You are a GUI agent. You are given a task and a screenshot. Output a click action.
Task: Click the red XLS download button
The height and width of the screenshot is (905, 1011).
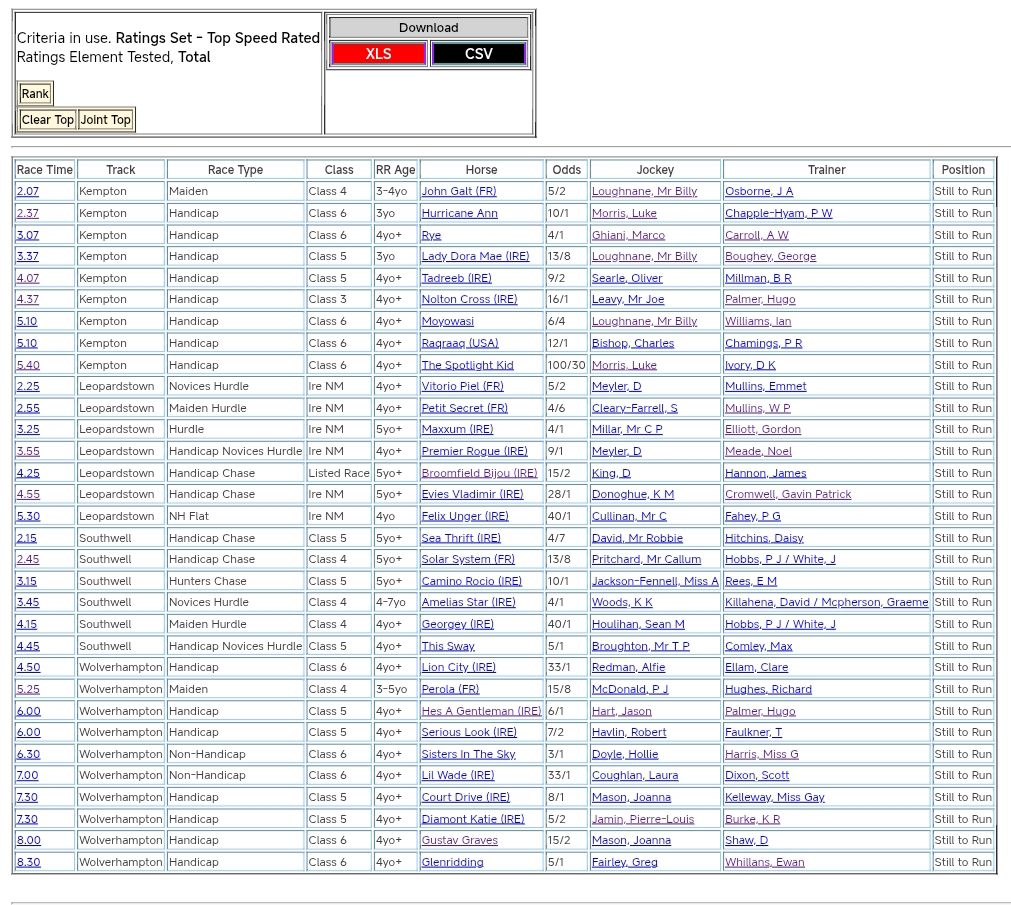coord(378,54)
